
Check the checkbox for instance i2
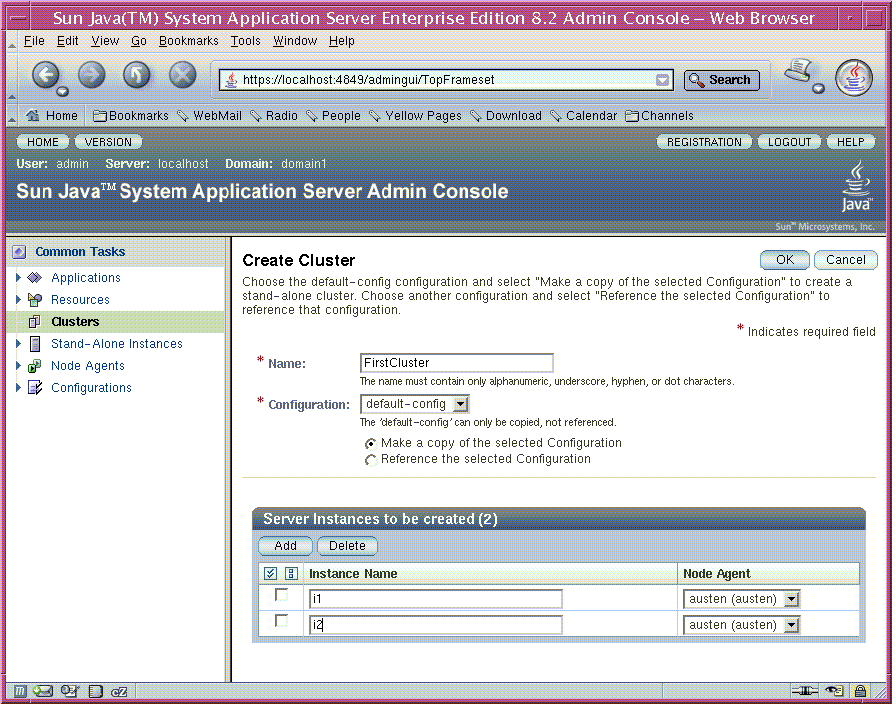coord(281,620)
